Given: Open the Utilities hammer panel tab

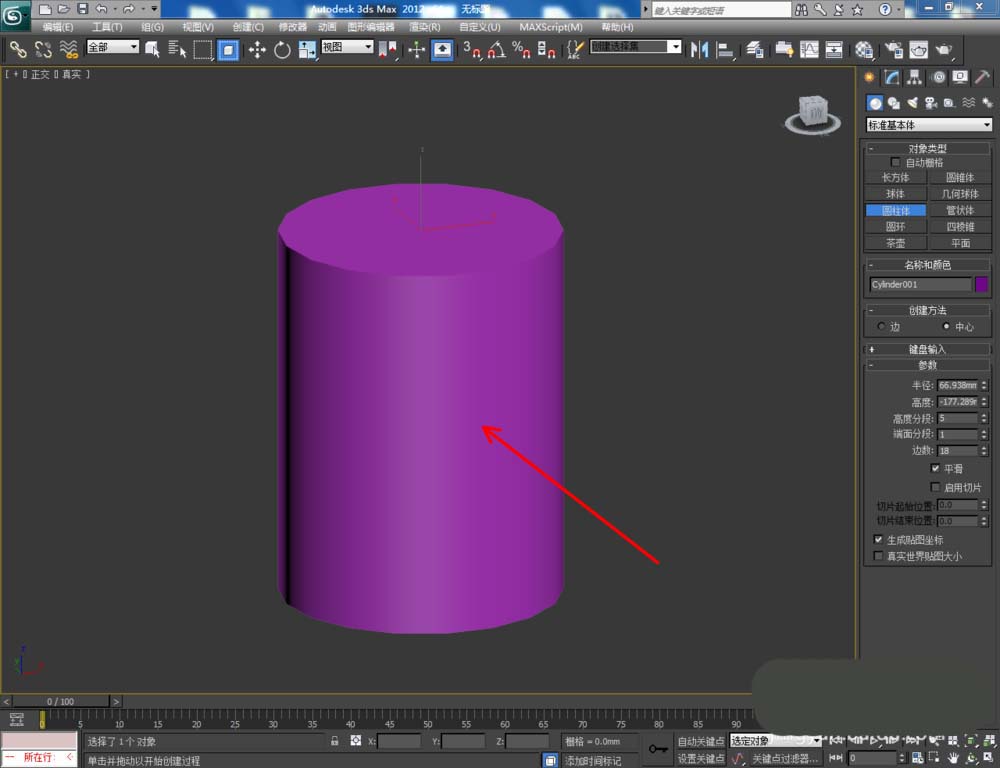Looking at the screenshot, I should (984, 77).
